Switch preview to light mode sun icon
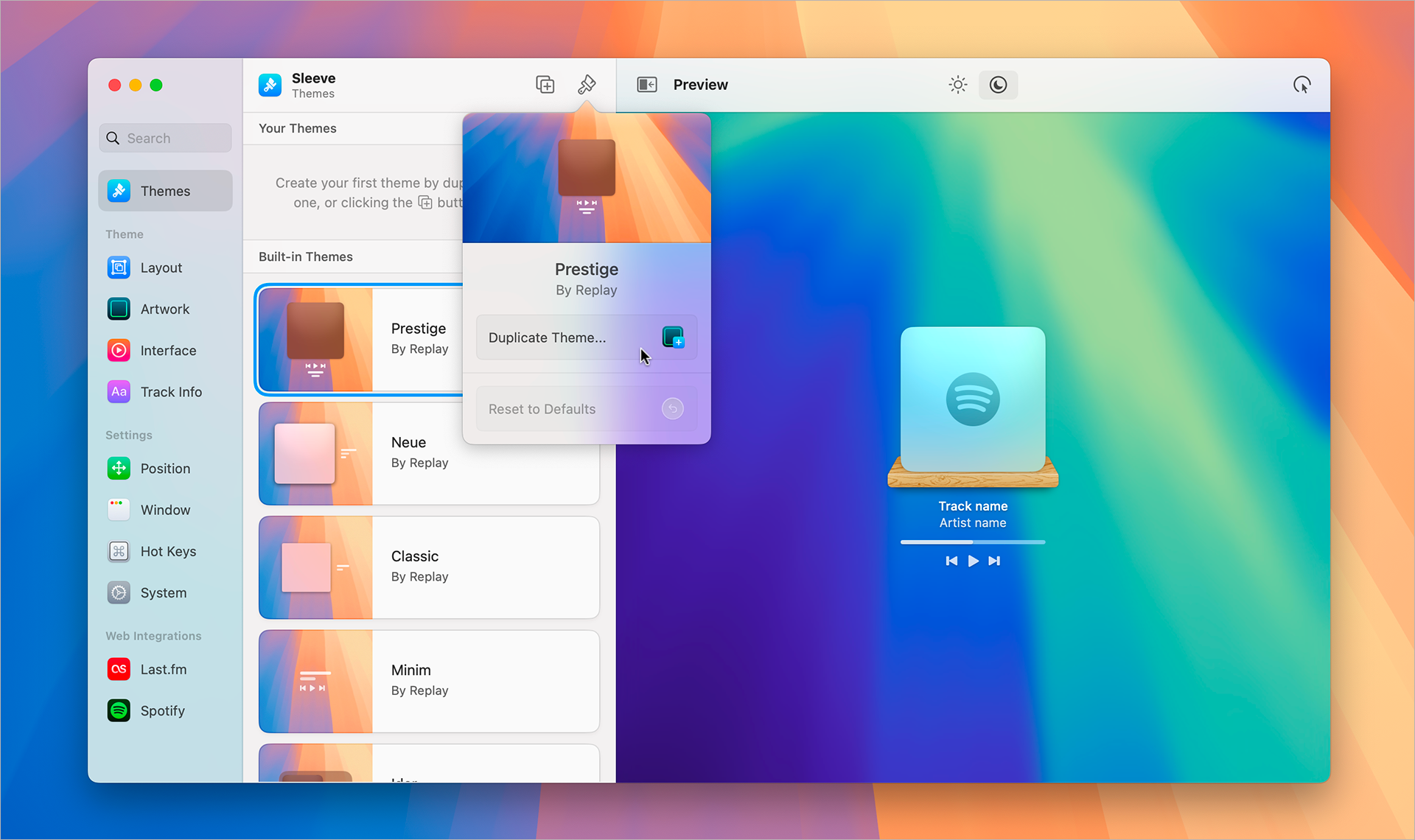 click(x=958, y=85)
